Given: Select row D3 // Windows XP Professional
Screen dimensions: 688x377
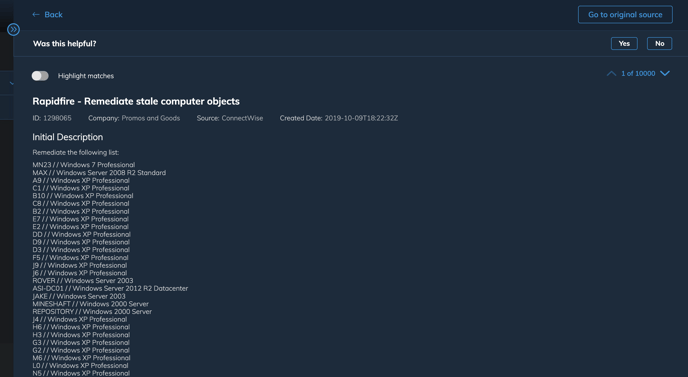Looking at the screenshot, I should click(x=81, y=250).
